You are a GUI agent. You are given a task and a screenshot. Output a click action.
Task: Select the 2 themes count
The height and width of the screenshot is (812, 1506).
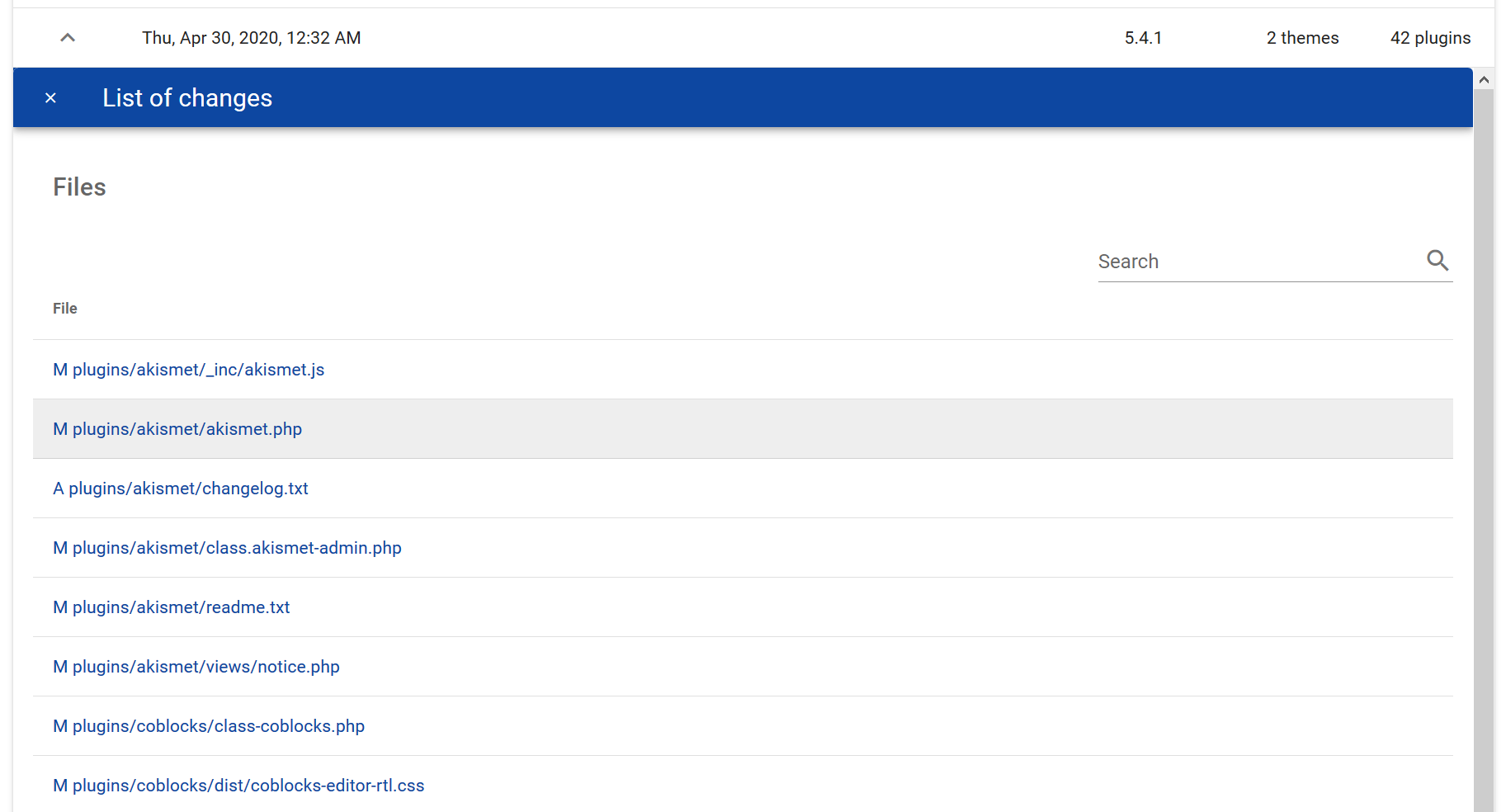(1302, 38)
